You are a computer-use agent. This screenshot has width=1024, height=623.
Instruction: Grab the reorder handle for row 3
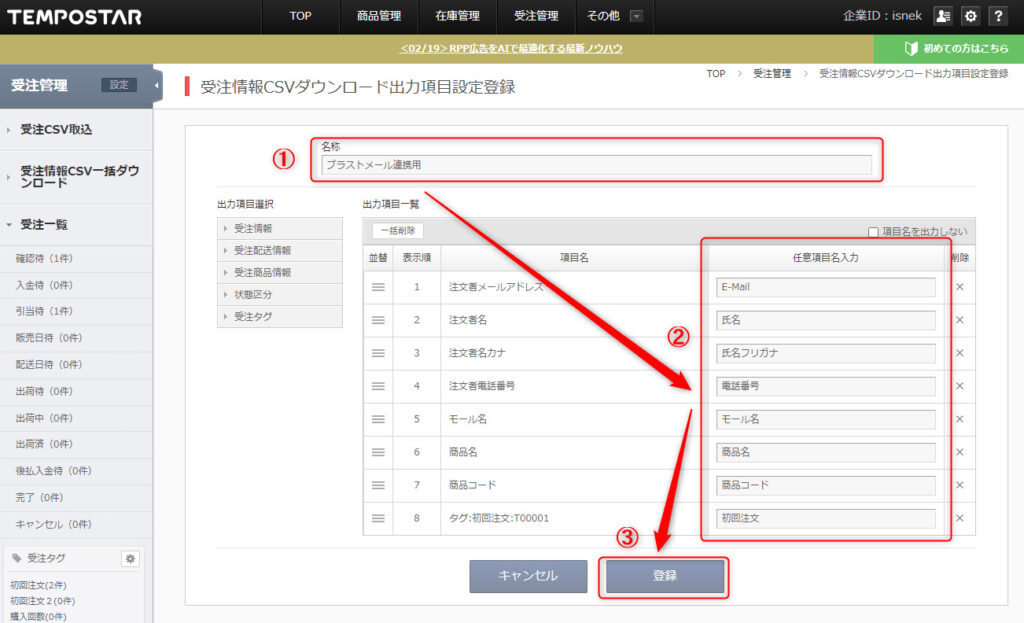point(378,353)
